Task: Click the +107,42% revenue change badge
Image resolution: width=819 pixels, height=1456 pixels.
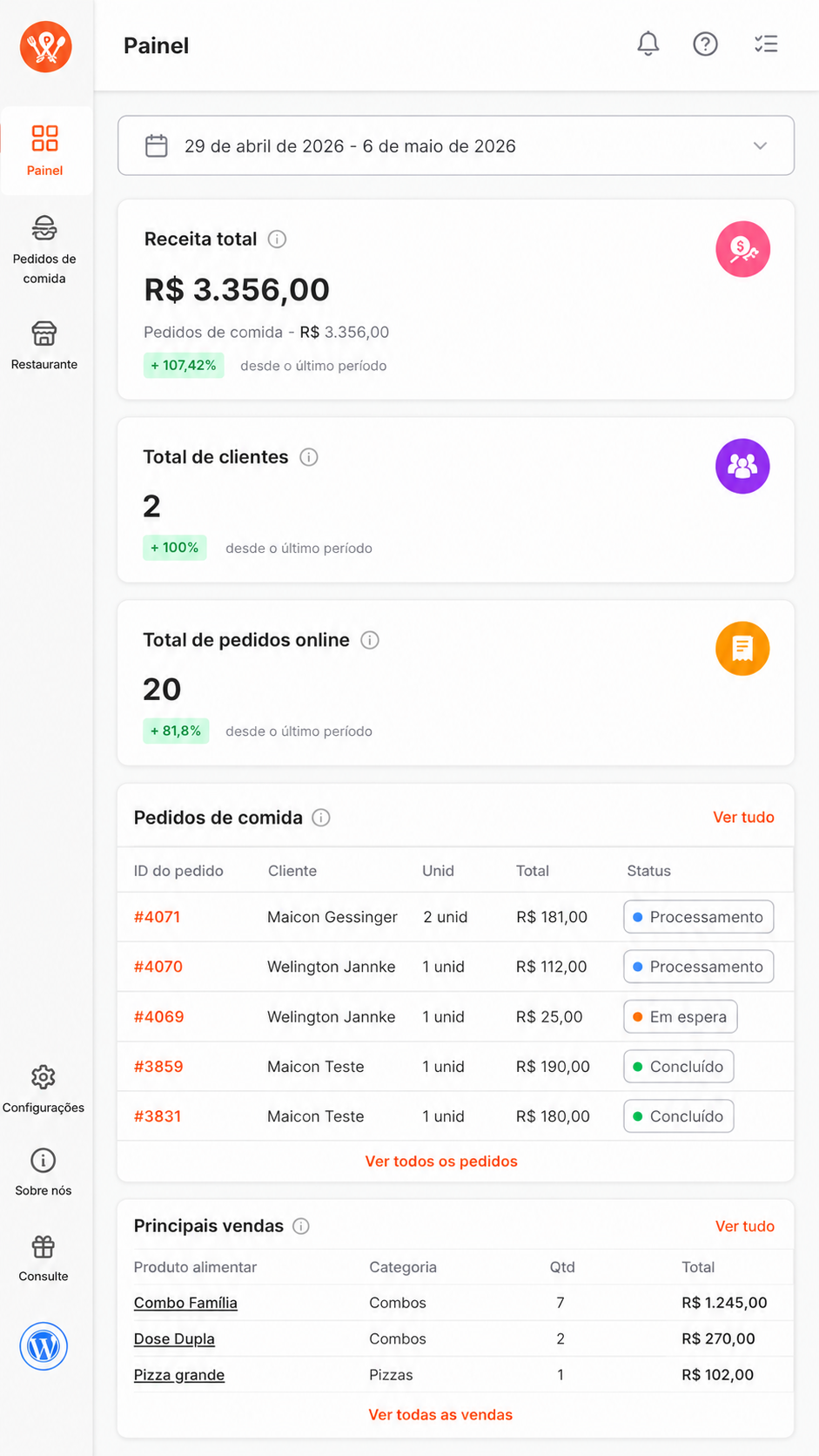Action: (x=184, y=365)
